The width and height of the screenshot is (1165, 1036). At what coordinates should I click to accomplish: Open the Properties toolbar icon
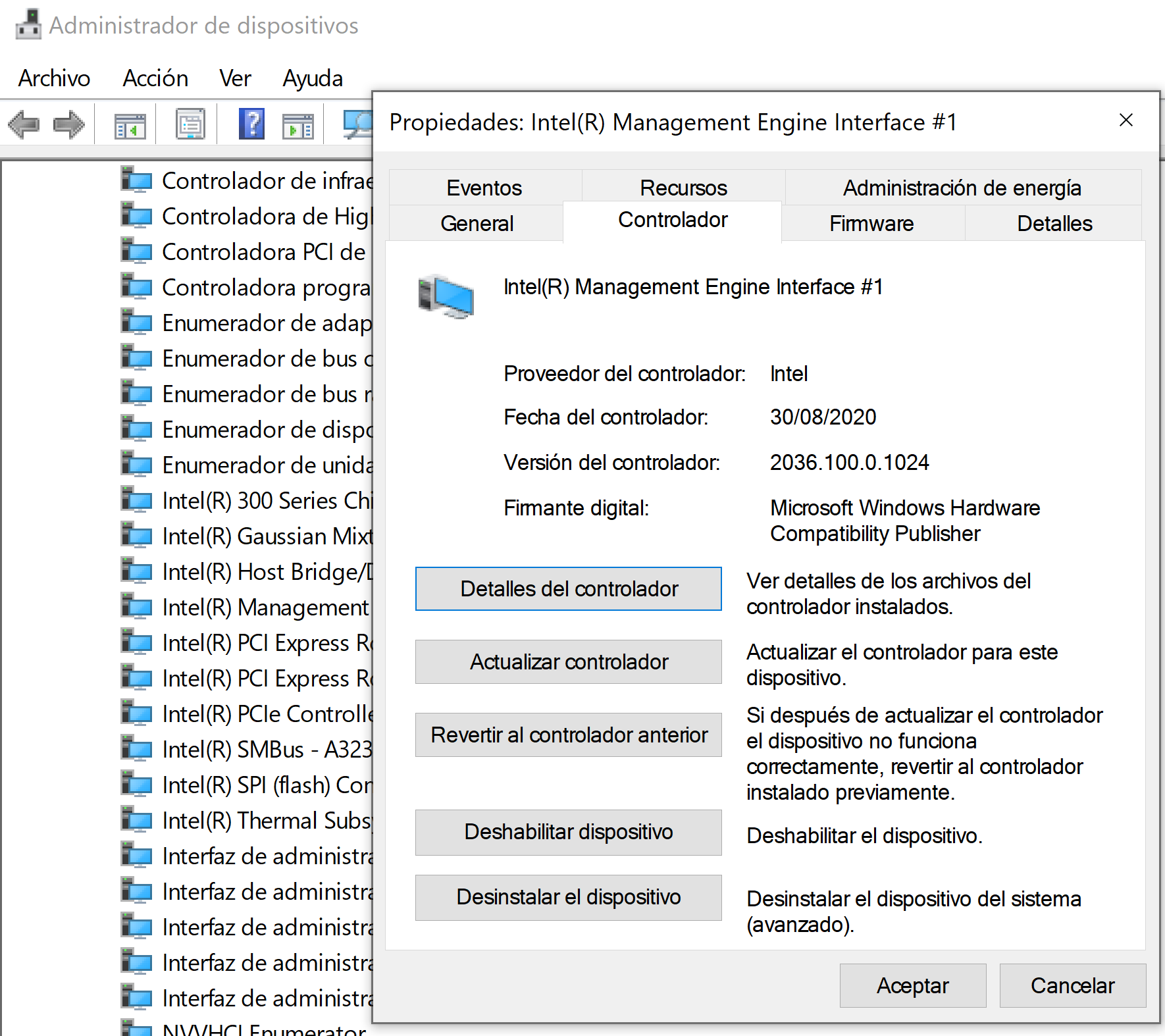point(190,124)
